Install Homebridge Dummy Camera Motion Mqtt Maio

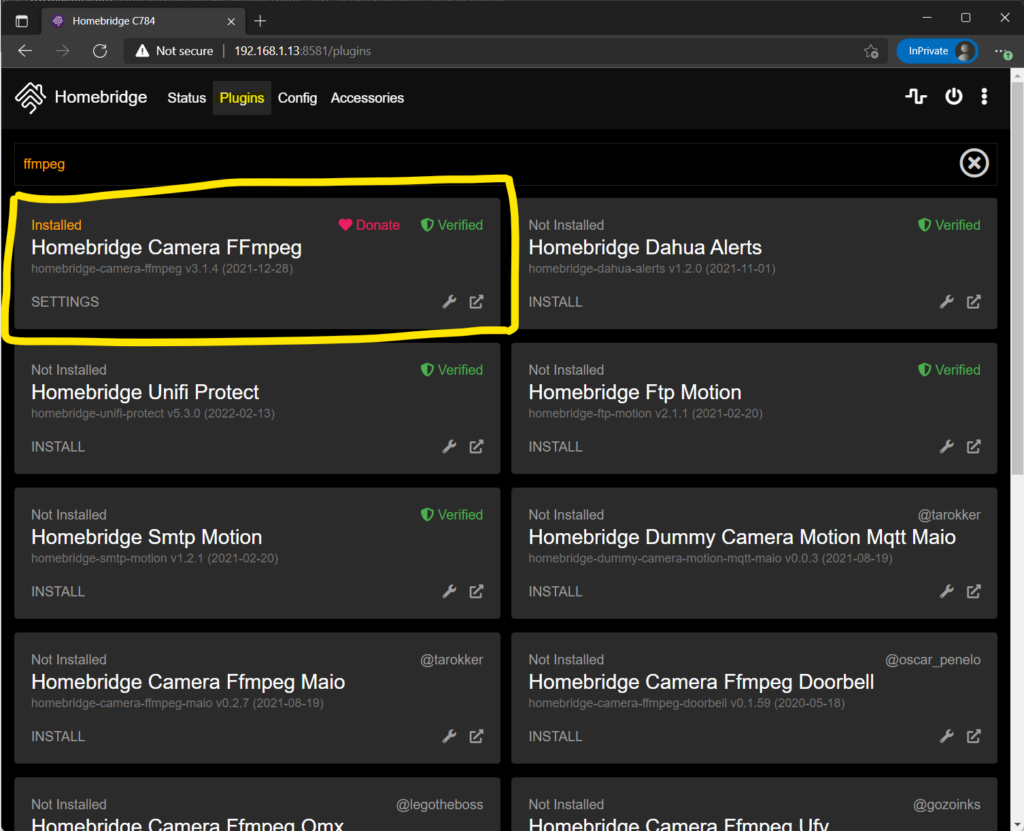tap(555, 592)
